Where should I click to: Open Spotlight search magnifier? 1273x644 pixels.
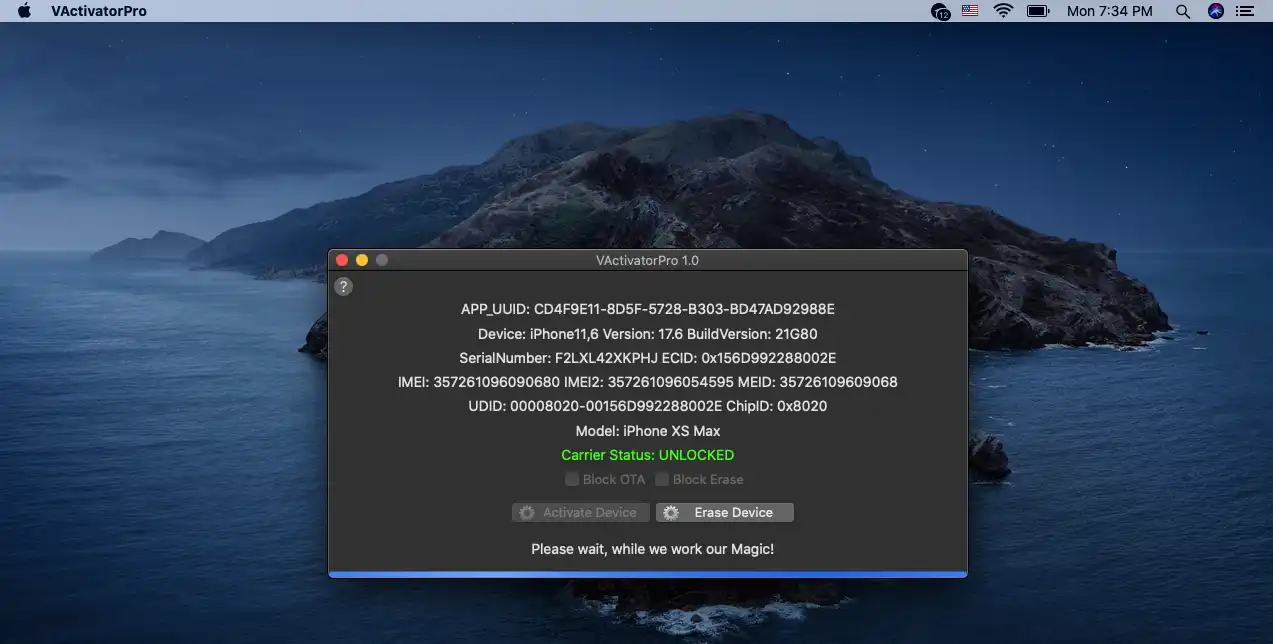point(1183,11)
